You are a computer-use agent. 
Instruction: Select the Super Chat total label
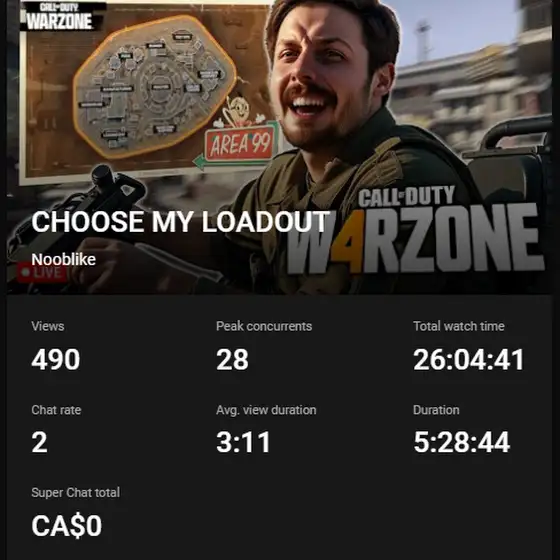click(x=76, y=492)
